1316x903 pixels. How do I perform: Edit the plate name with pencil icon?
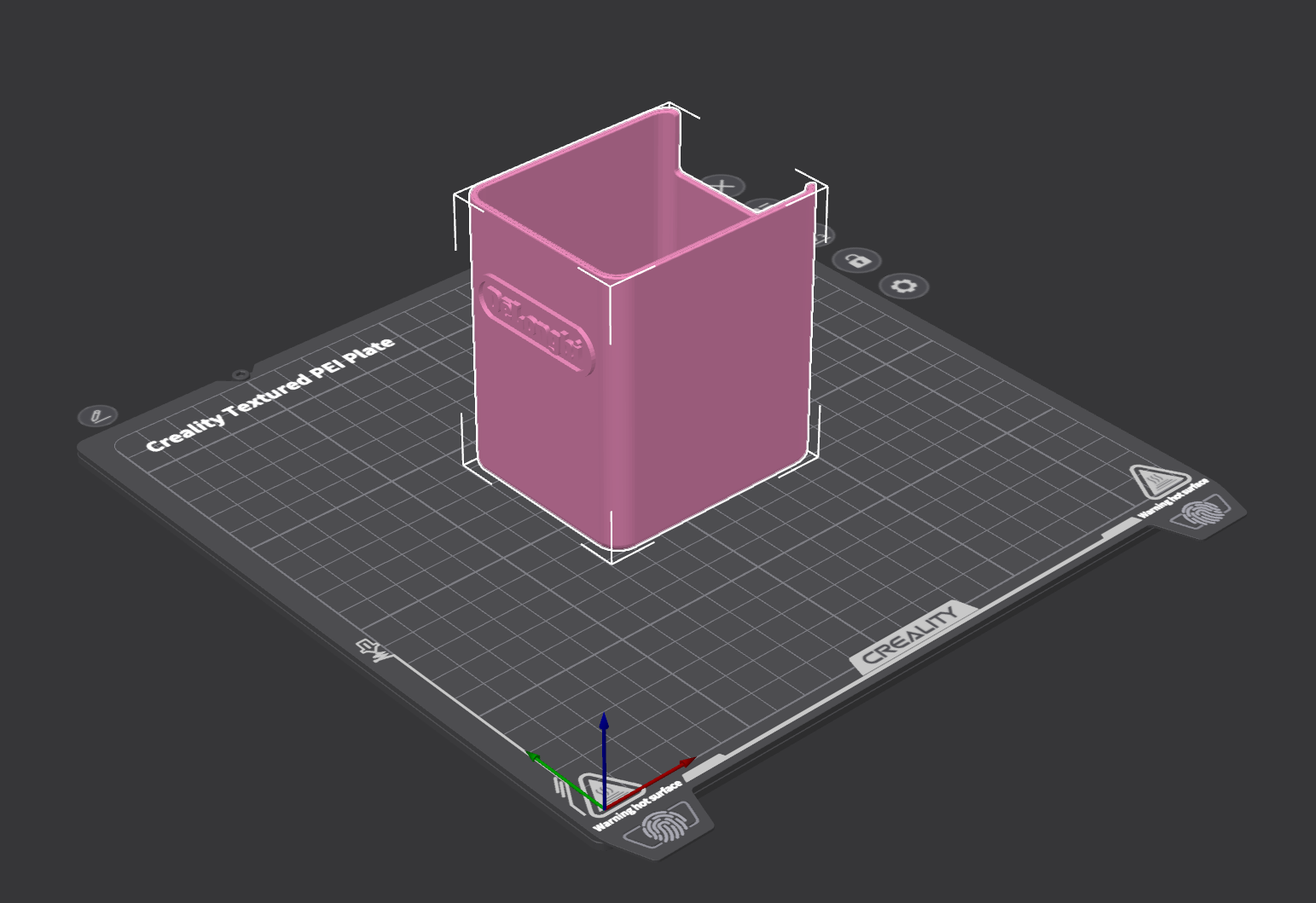(98, 416)
